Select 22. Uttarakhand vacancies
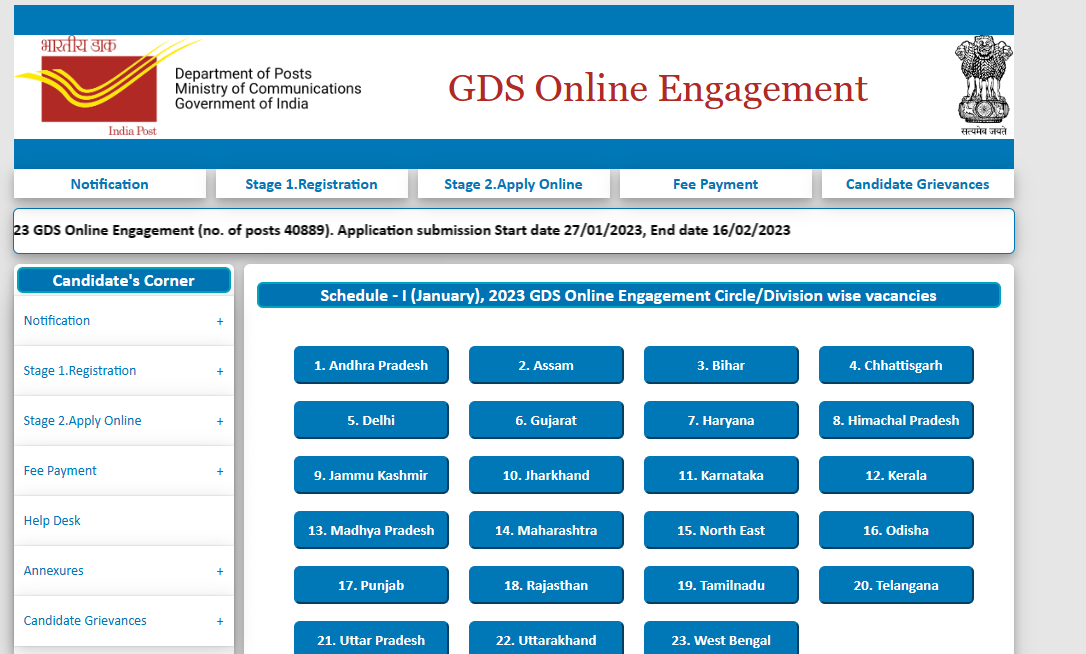Viewport: 1086px width, 654px height. coord(546,639)
